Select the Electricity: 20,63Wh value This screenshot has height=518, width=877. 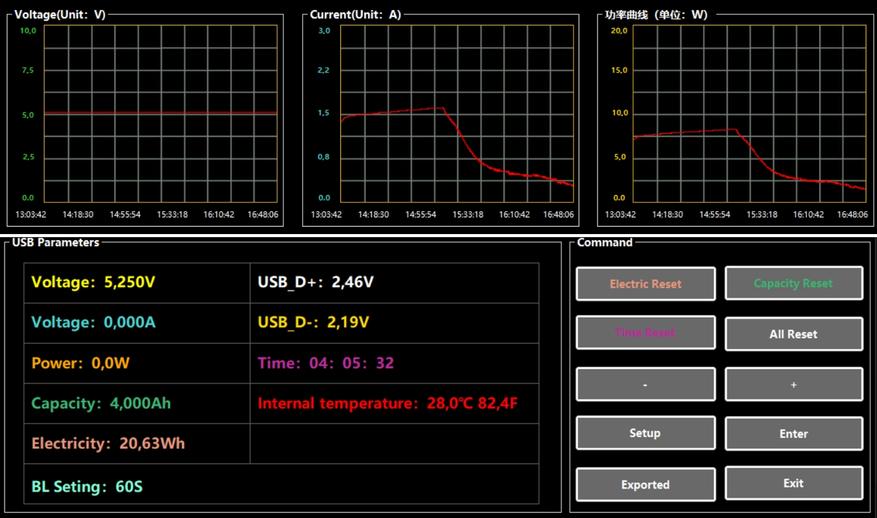click(x=108, y=444)
